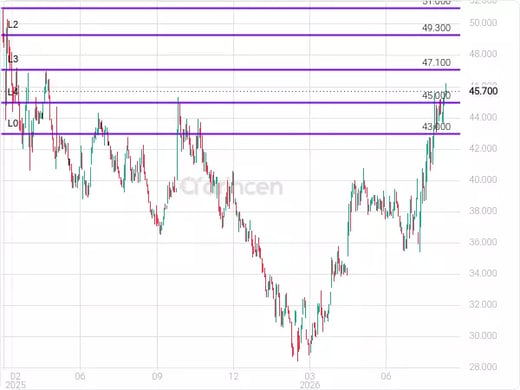Click the 32.000 price axis value

pyautogui.click(x=483, y=305)
